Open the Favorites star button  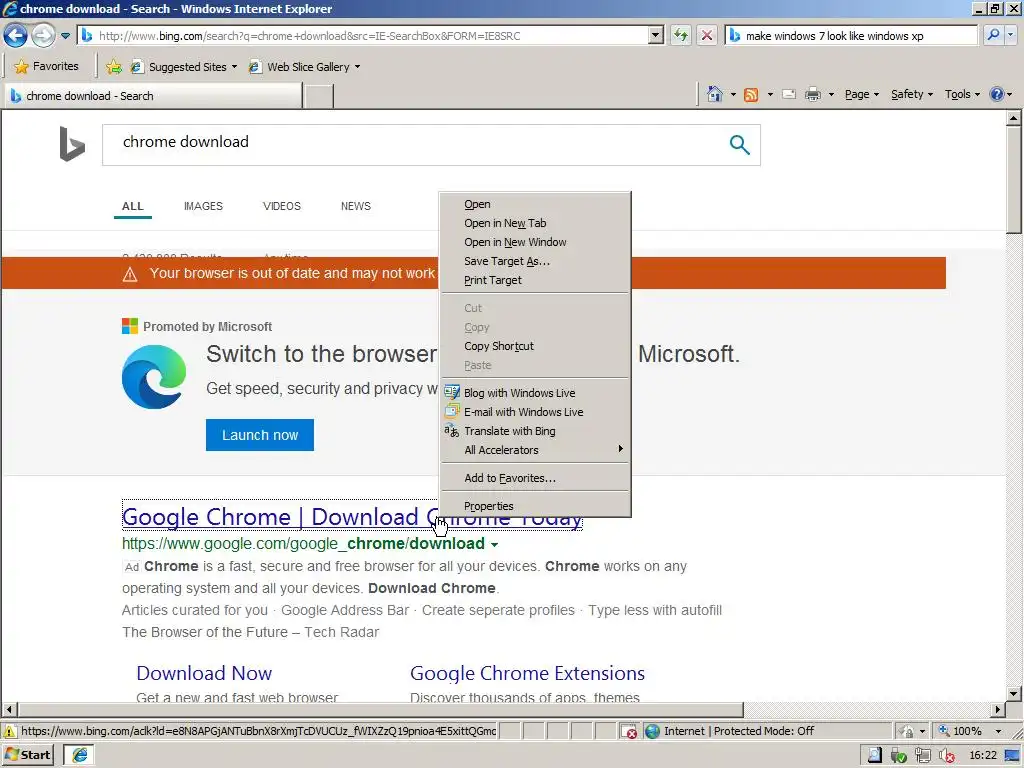coord(47,67)
